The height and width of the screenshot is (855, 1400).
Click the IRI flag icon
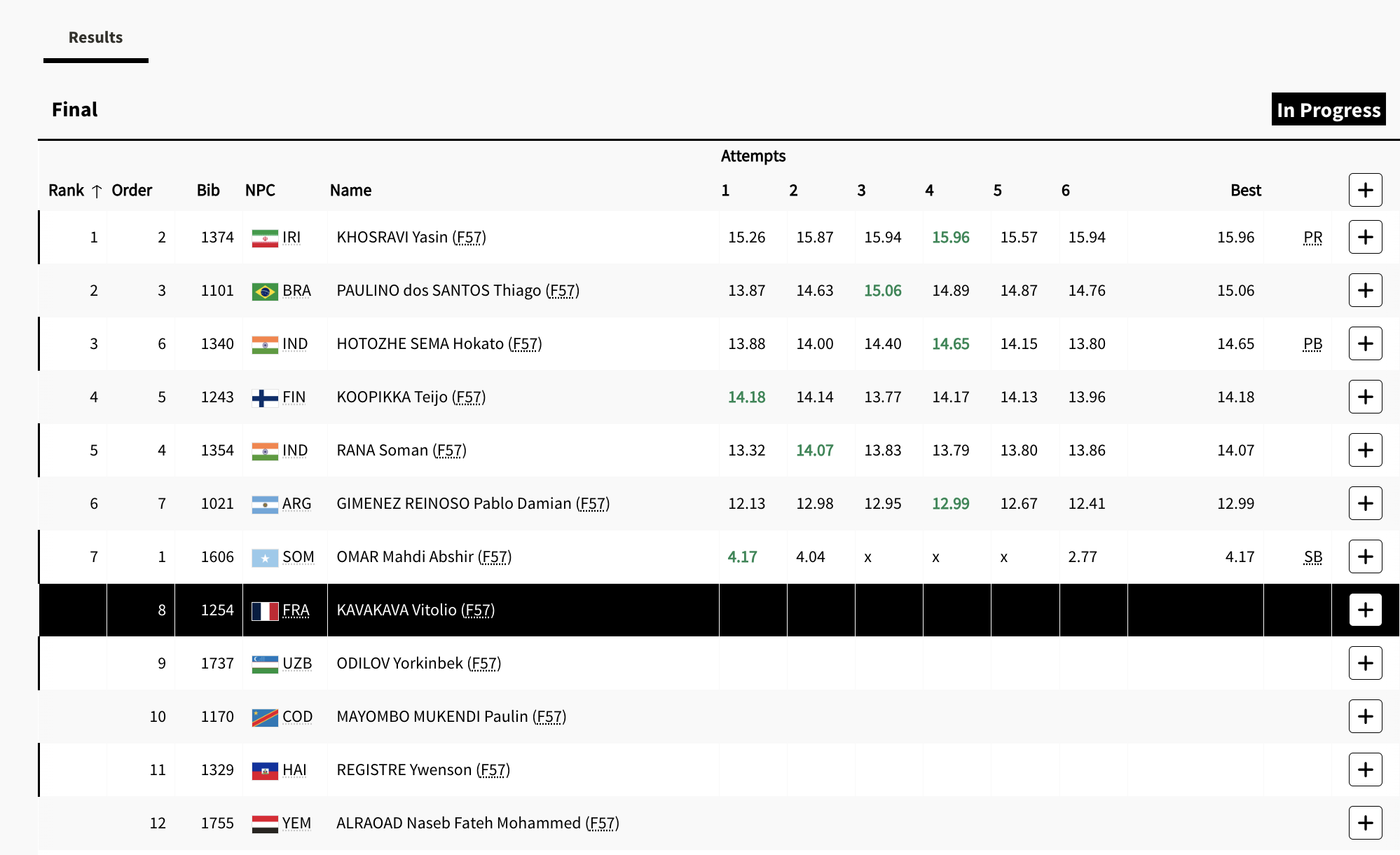tap(265, 238)
